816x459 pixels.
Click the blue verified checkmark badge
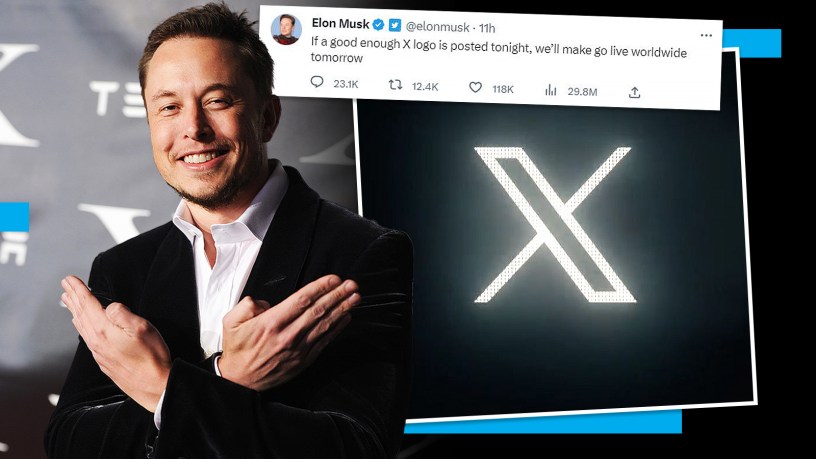pos(378,24)
